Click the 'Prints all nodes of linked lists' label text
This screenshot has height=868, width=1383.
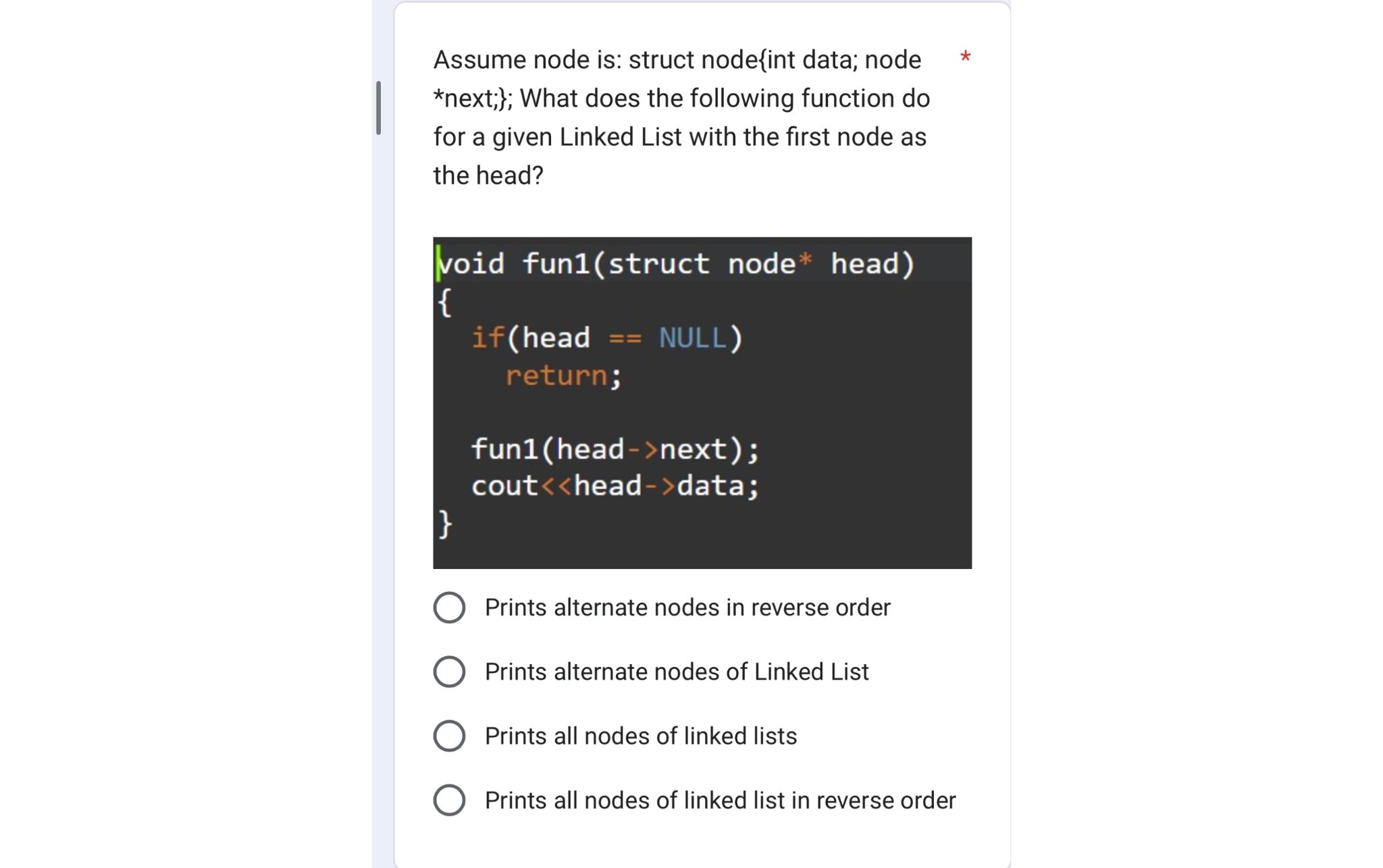641,736
